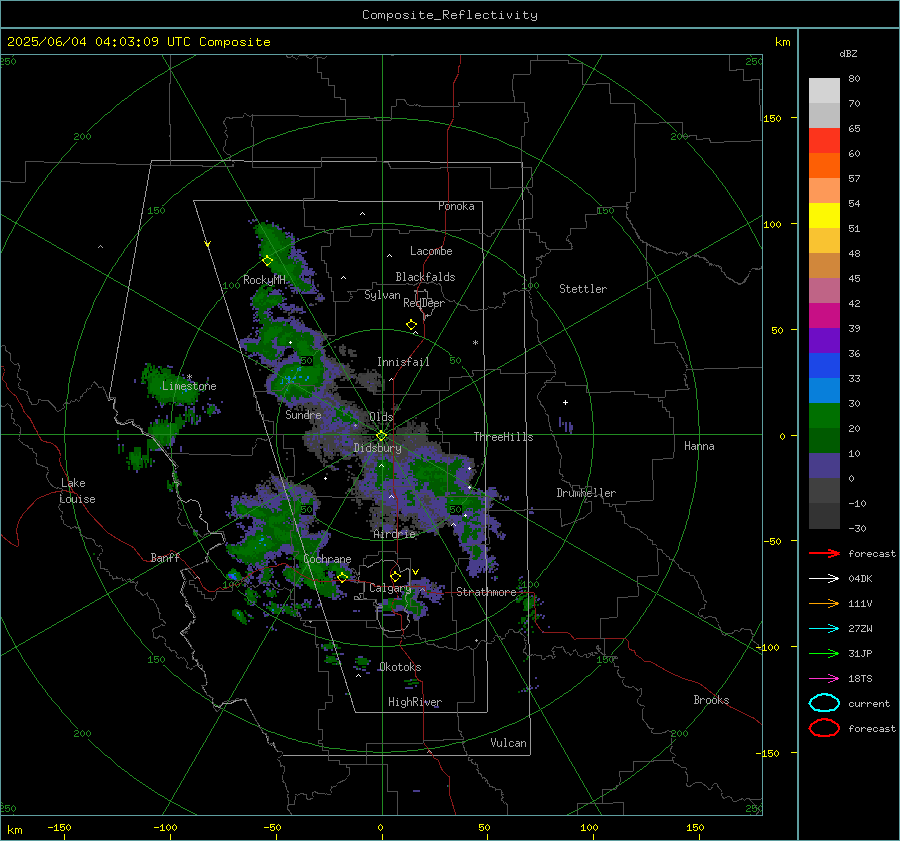Click the Limestone label on map
Screen dimensions: 900x841
pyautogui.click(x=189, y=386)
